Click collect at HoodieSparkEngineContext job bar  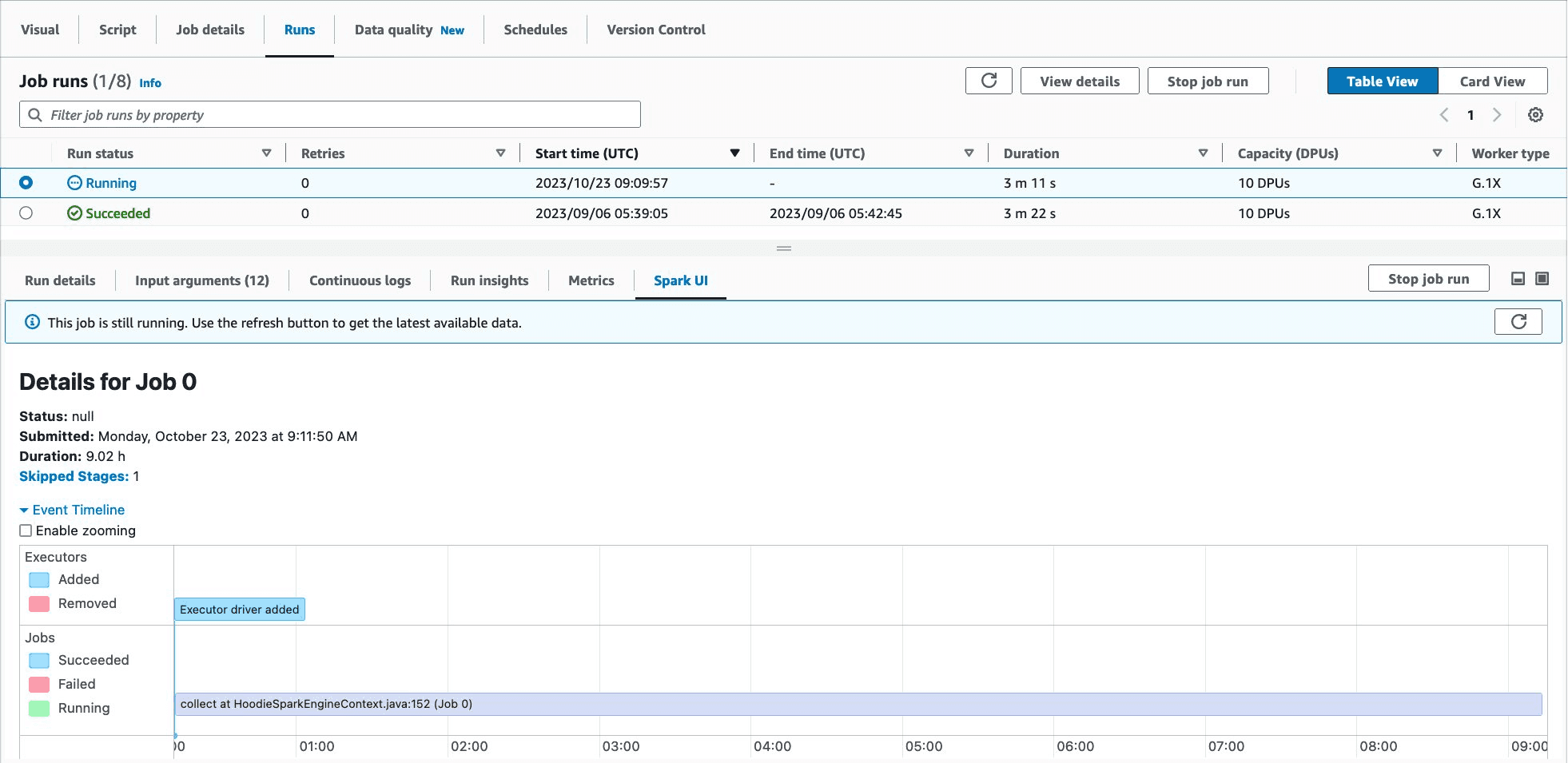pos(858,704)
